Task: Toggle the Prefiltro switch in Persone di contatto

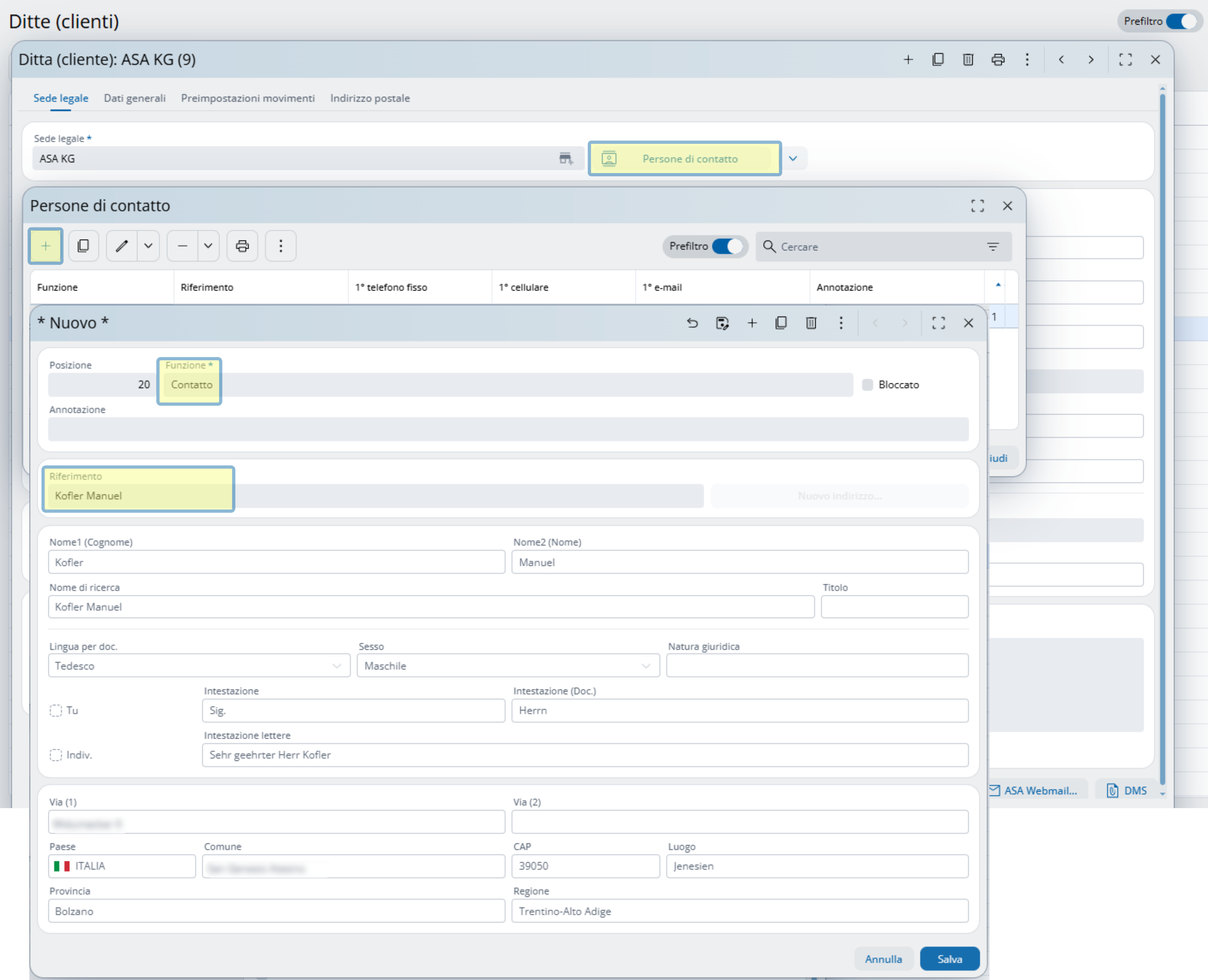Action: click(727, 246)
